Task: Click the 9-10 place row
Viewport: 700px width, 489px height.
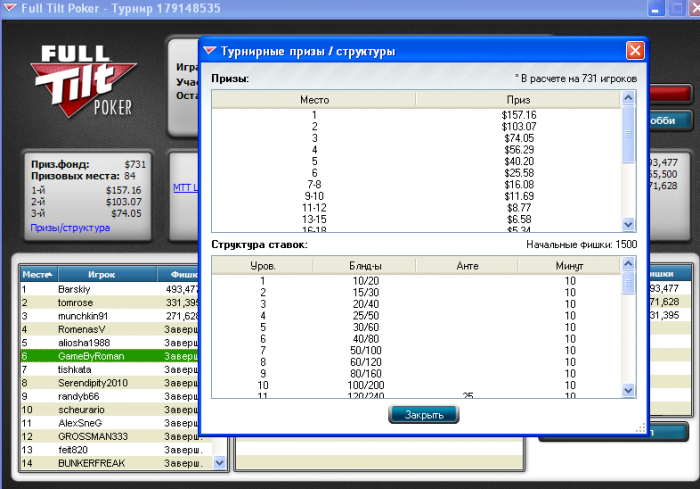Action: [417, 196]
